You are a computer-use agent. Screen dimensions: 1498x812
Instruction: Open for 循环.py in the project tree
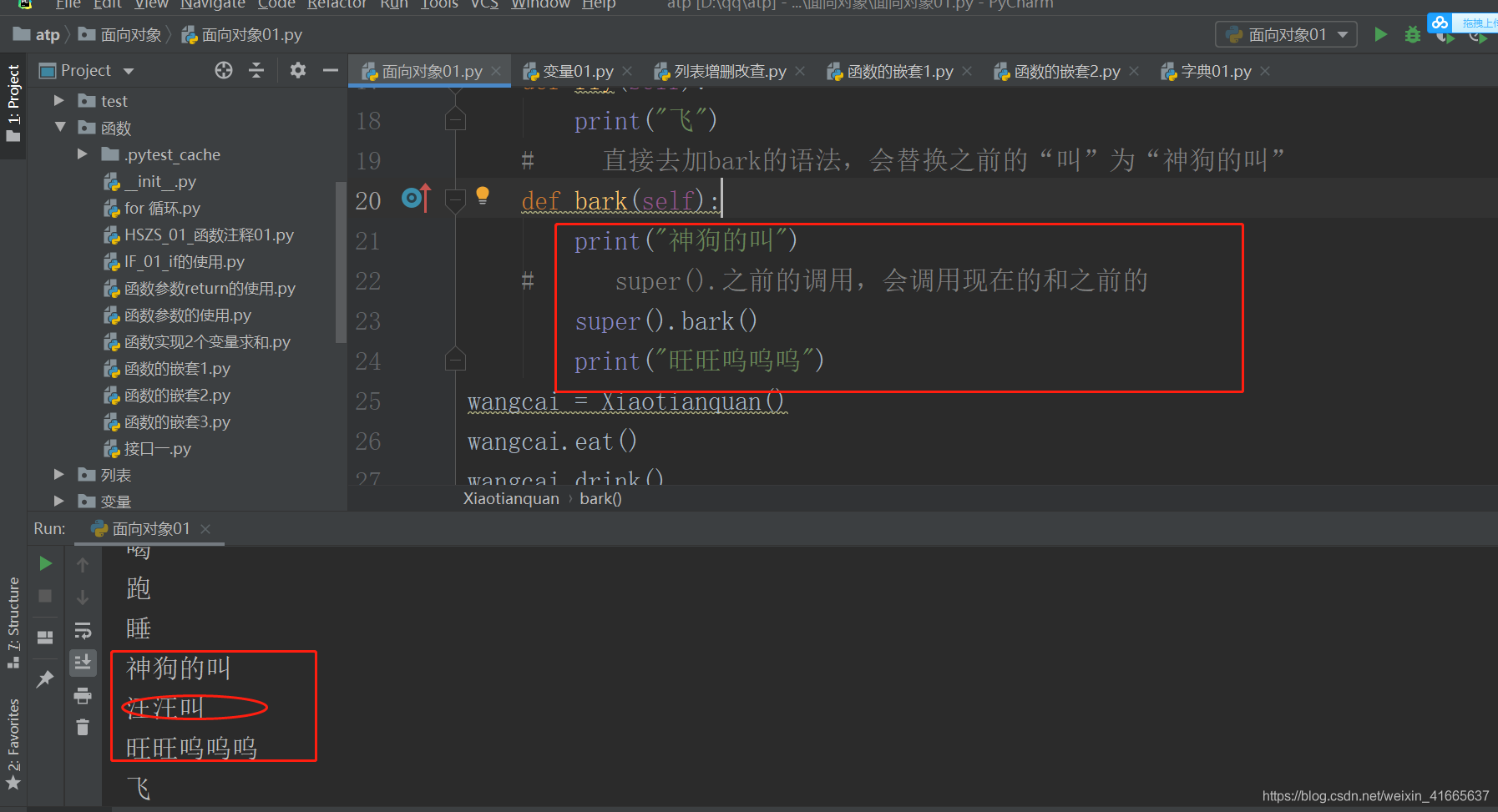(152, 208)
